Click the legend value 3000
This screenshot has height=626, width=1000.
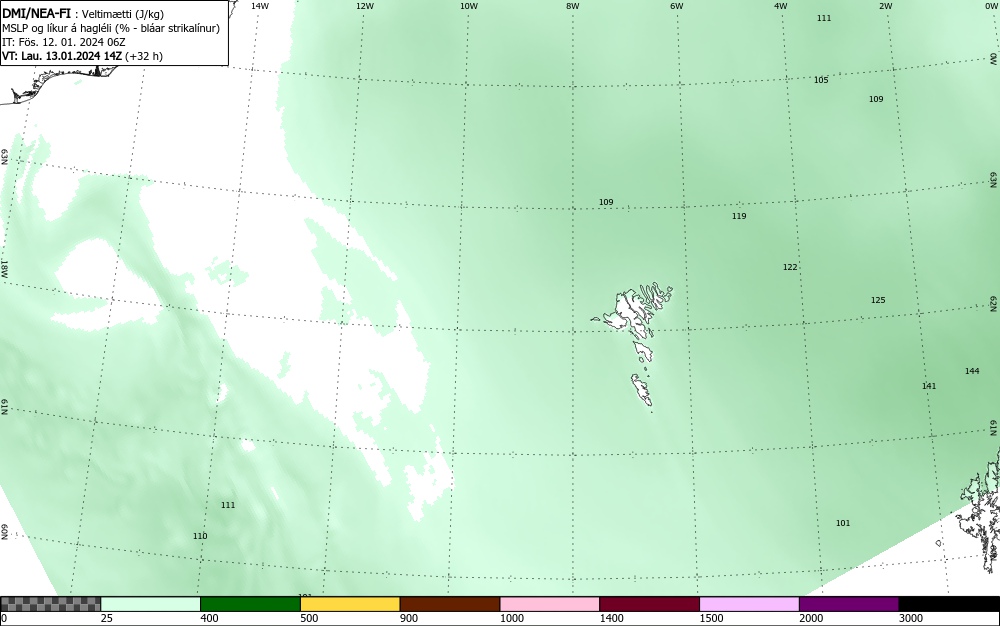911,618
